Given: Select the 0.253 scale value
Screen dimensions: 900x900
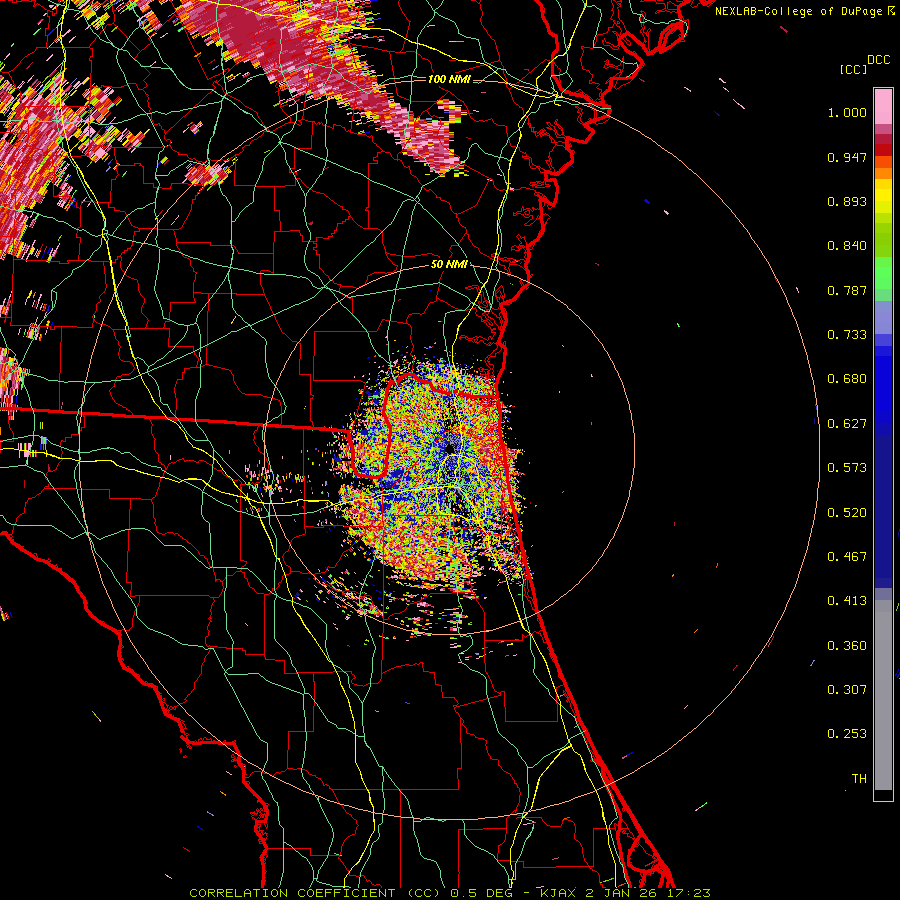Looking at the screenshot, I should pyautogui.click(x=847, y=734).
